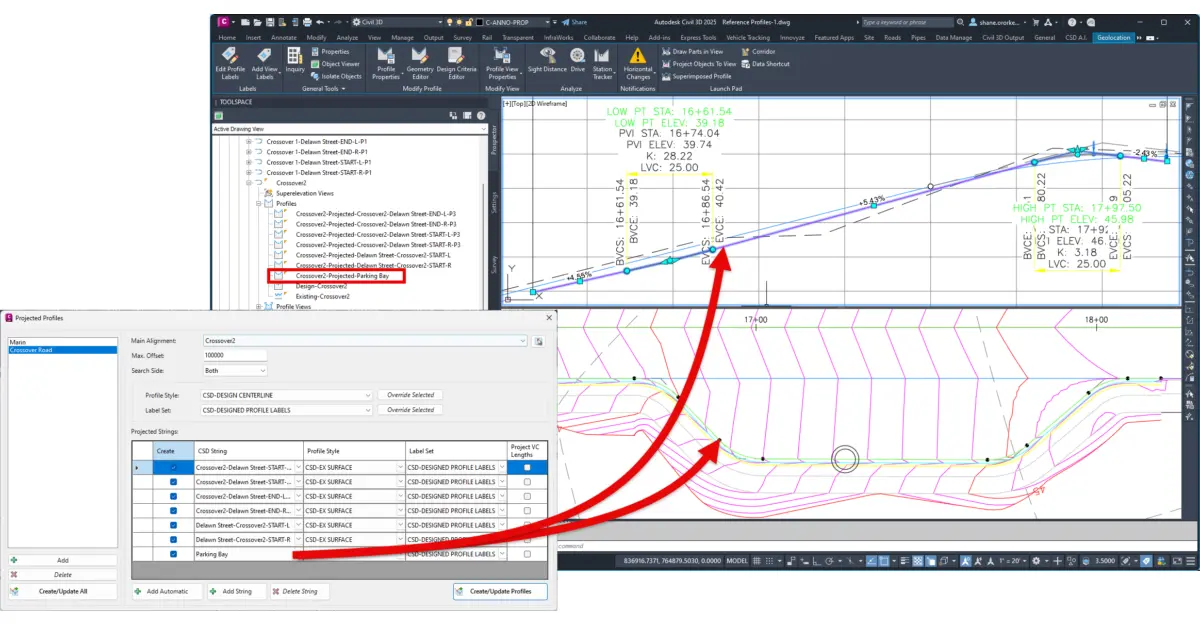Screen dimensions: 1200x625
Task: Click Override Selected beside Profile Style
Action: (x=410, y=395)
